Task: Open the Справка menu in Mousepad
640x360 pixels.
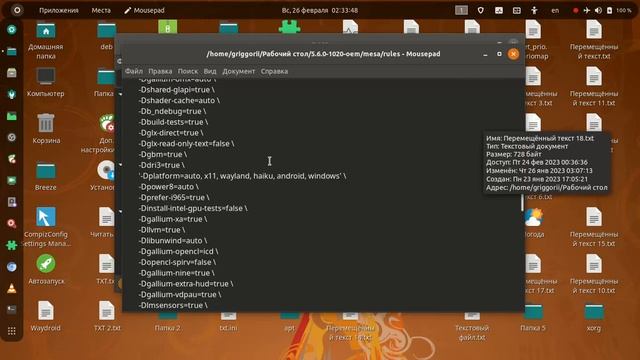Action: click(x=274, y=71)
